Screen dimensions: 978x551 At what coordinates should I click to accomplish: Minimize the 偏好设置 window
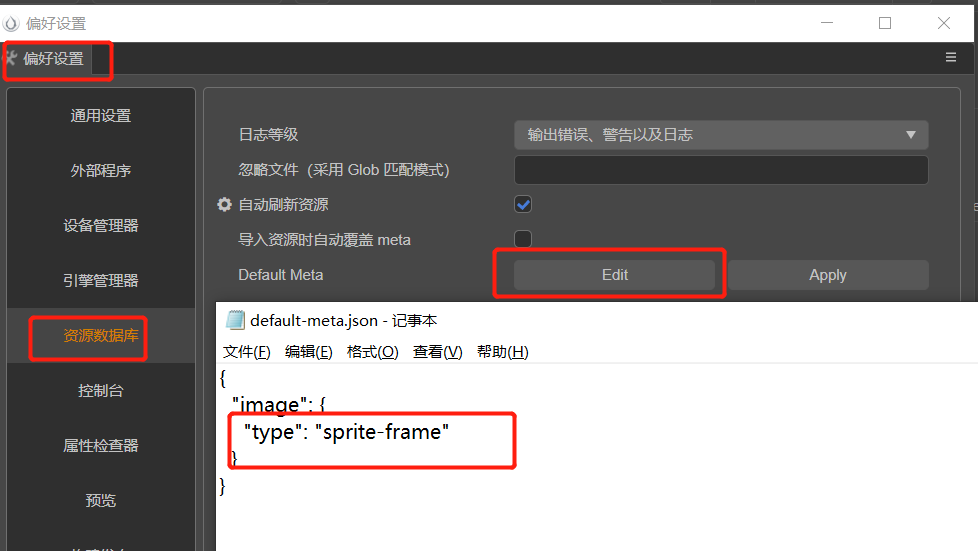tap(827, 23)
